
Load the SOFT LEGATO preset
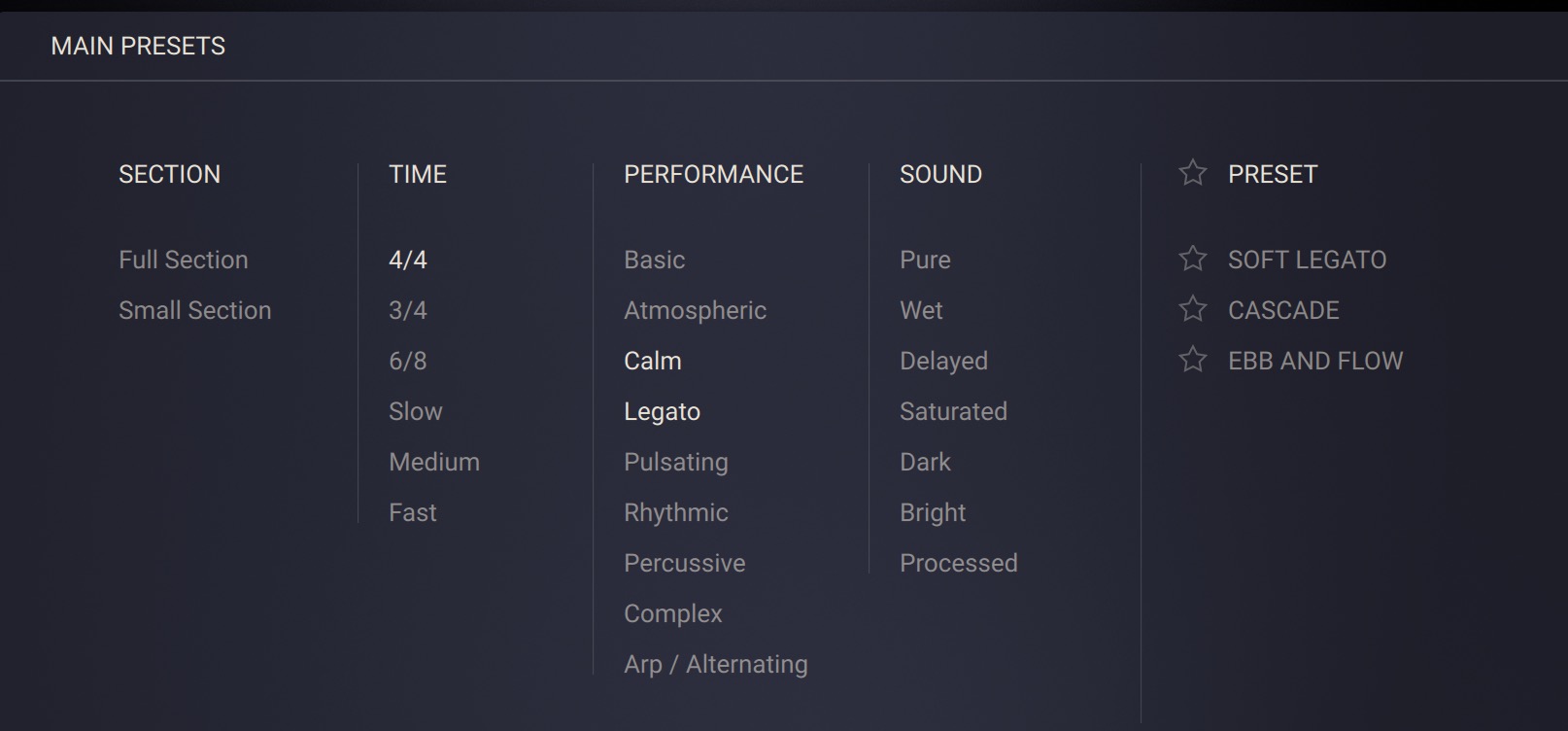(x=1307, y=260)
